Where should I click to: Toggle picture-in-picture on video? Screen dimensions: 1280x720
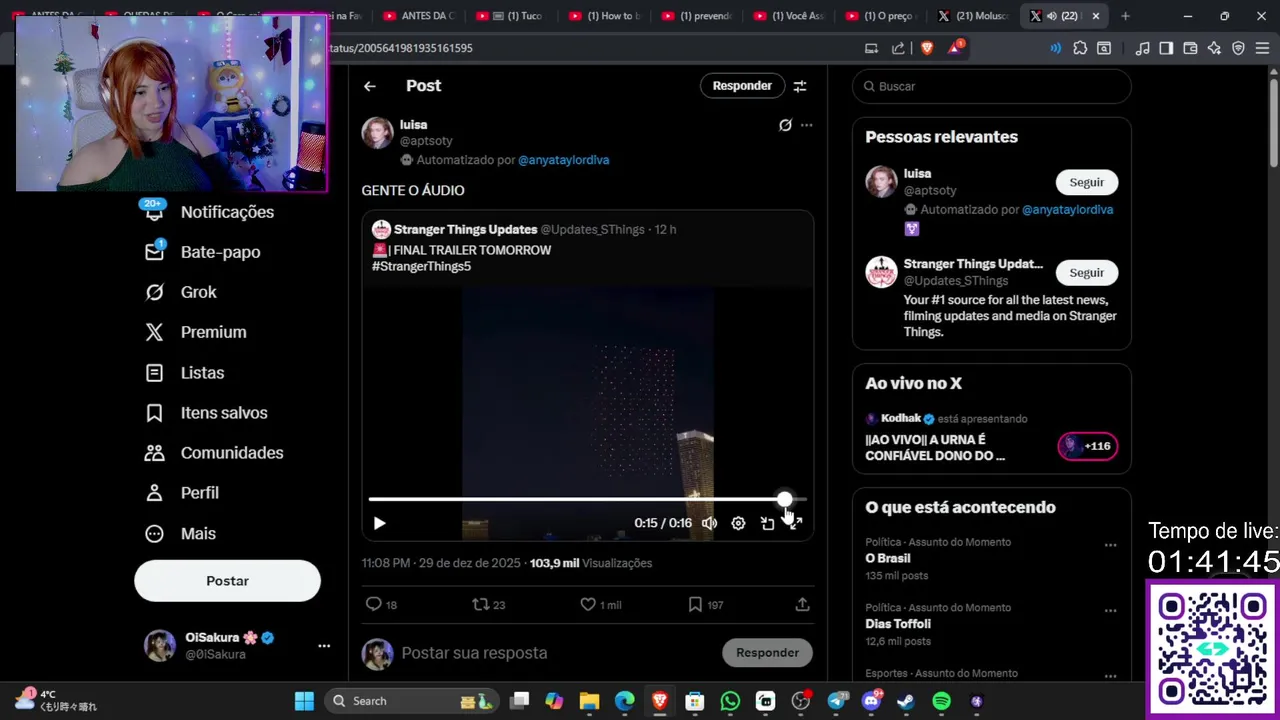(x=767, y=523)
